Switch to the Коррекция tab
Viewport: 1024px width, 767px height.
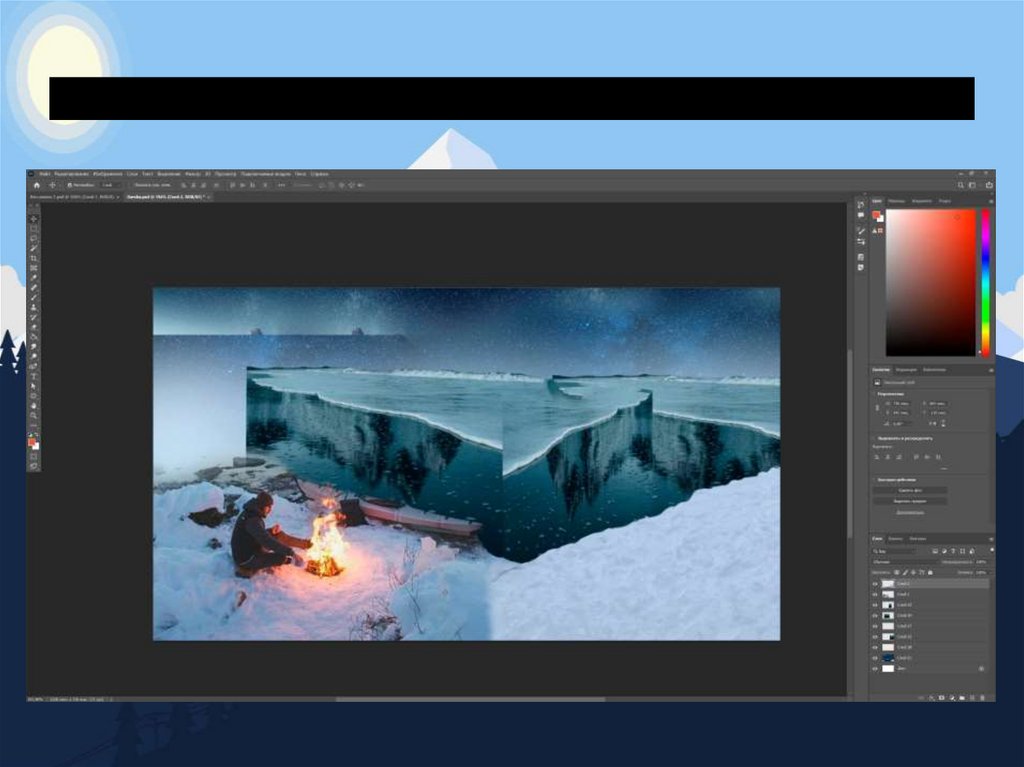[x=906, y=370]
